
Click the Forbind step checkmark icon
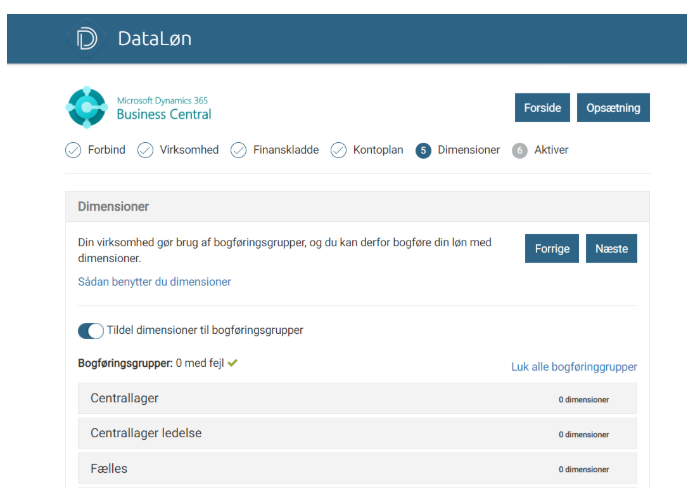(x=73, y=150)
